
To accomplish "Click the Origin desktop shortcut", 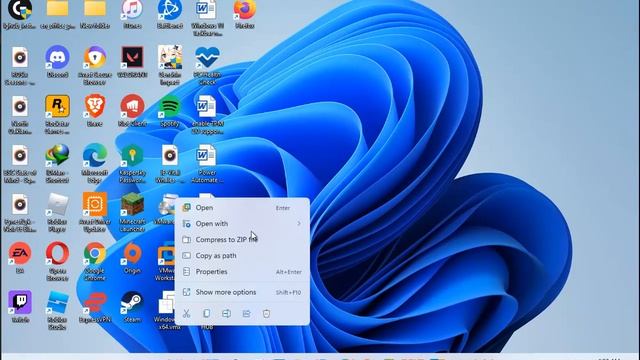I will pyautogui.click(x=132, y=257).
